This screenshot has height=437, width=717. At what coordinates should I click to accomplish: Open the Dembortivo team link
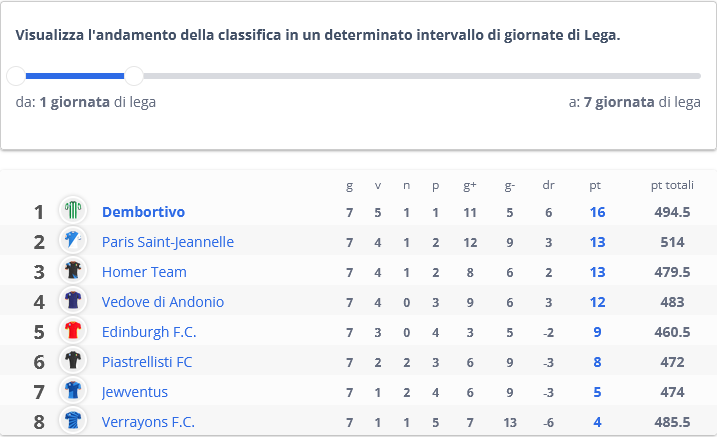pyautogui.click(x=143, y=212)
